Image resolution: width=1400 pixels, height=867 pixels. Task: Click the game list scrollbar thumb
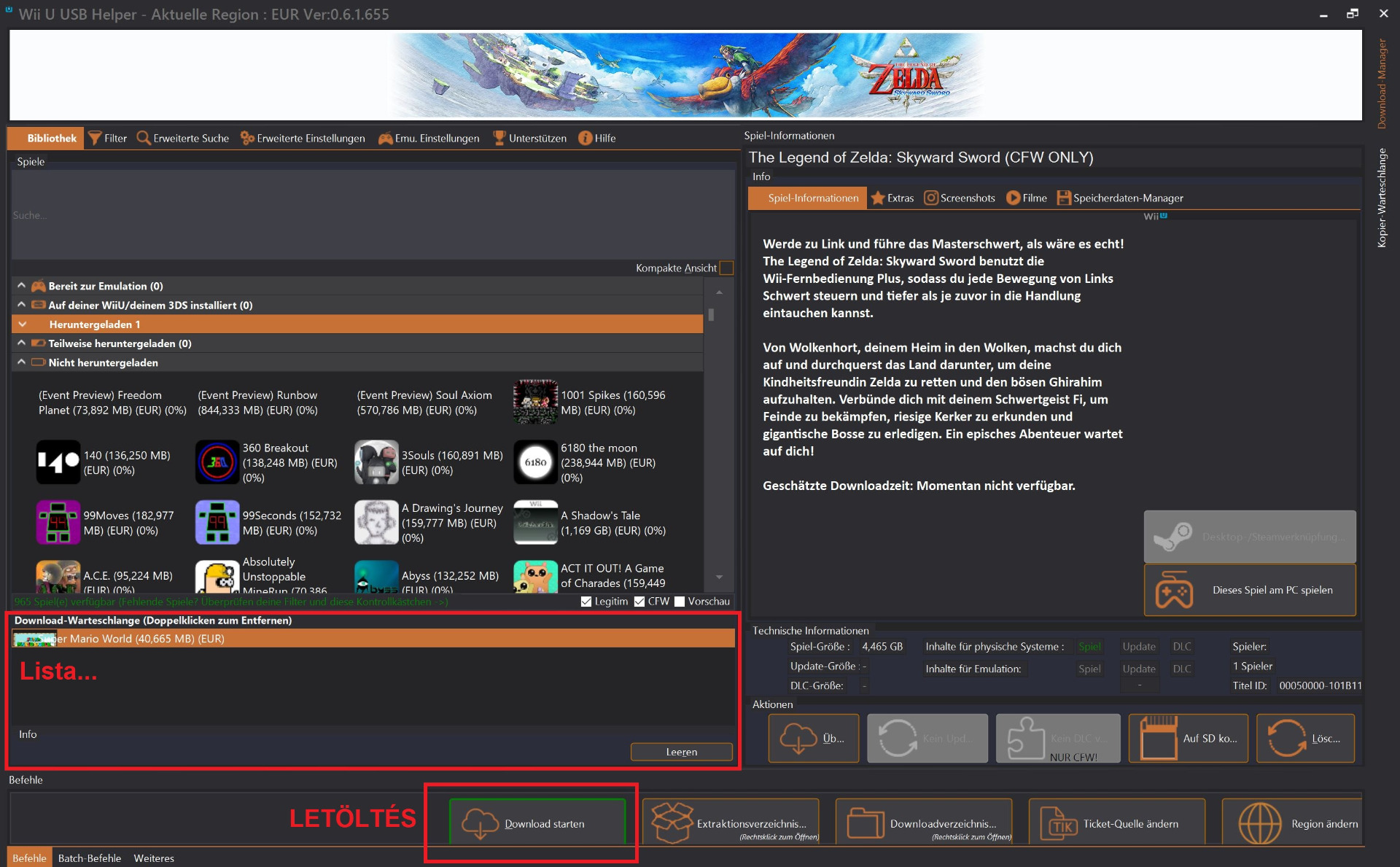coord(711,314)
